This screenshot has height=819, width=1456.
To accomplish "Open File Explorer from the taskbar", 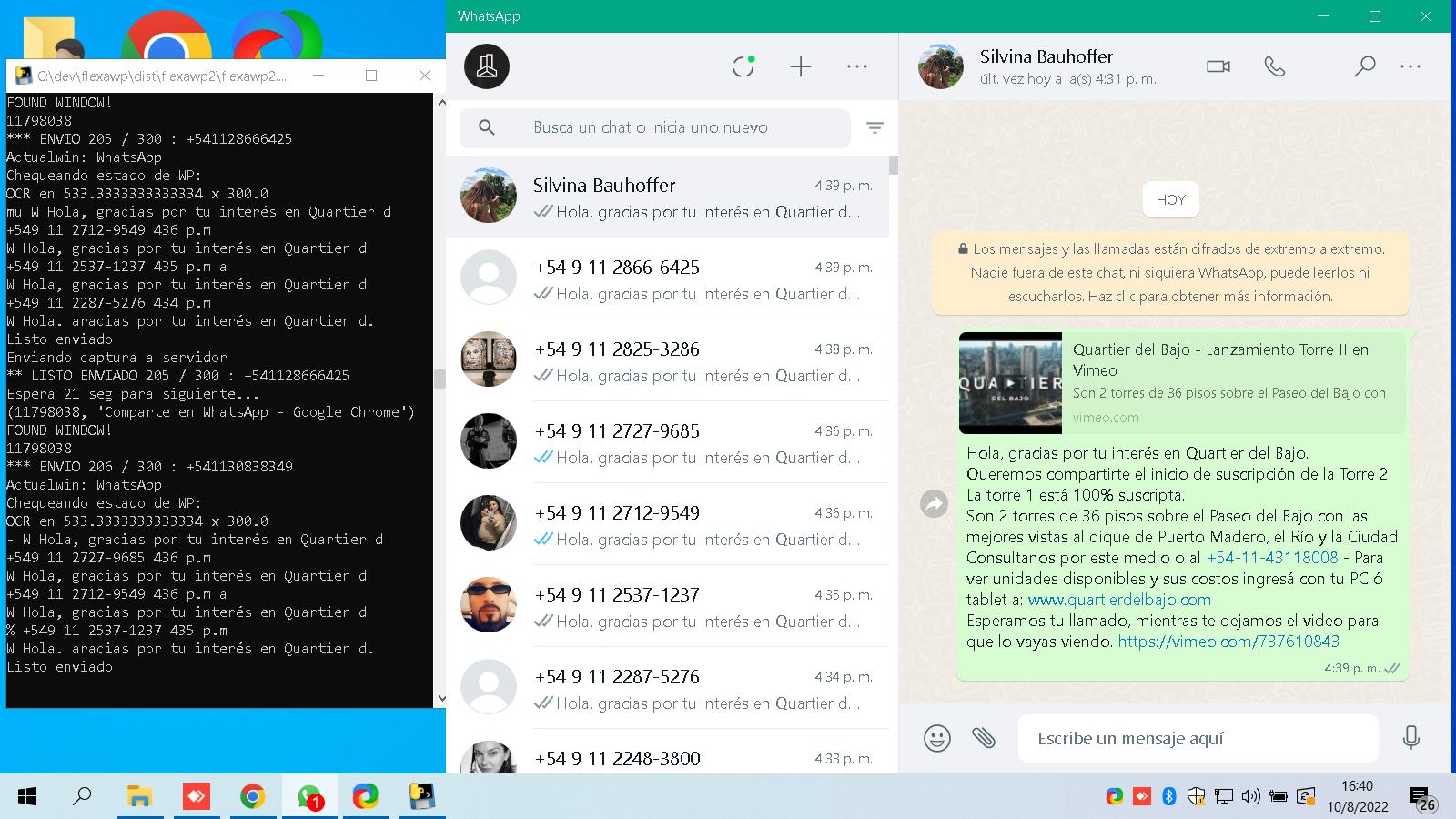I will click(x=139, y=797).
